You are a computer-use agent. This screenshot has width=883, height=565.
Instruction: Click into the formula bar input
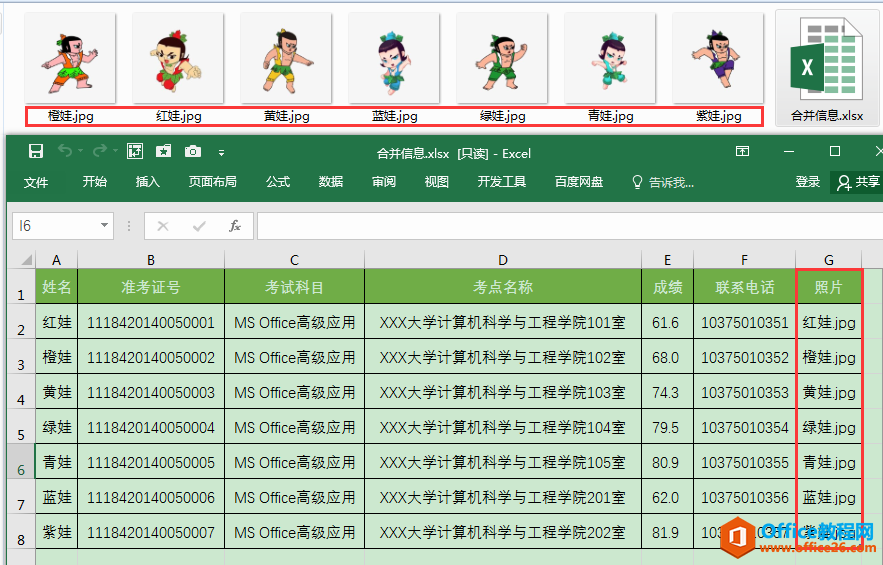pos(569,226)
